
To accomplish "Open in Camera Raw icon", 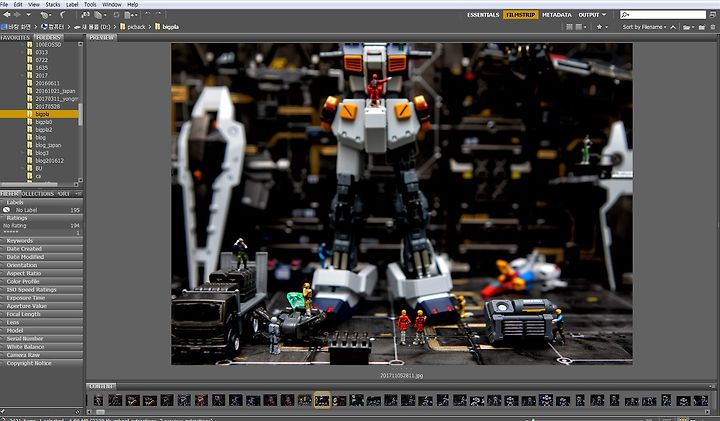I will (x=117, y=15).
